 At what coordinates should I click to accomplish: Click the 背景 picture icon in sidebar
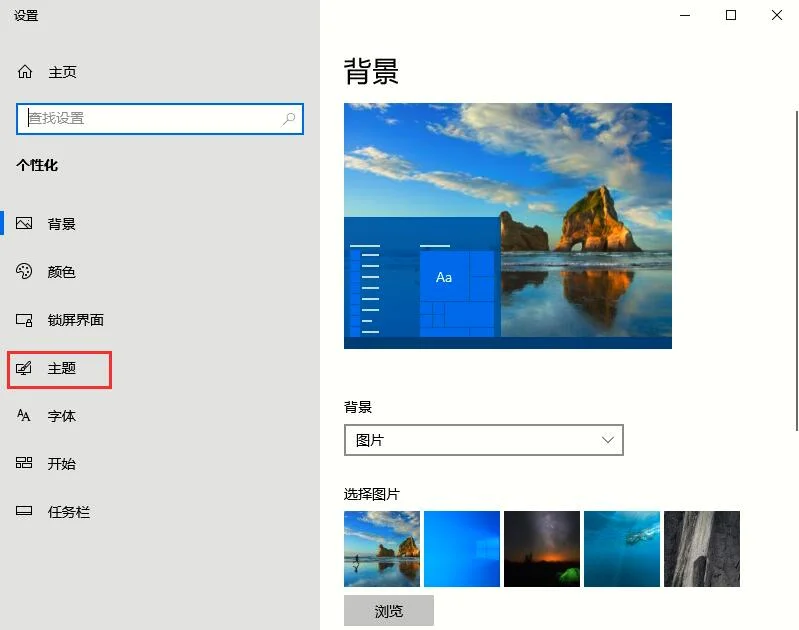[x=24, y=223]
